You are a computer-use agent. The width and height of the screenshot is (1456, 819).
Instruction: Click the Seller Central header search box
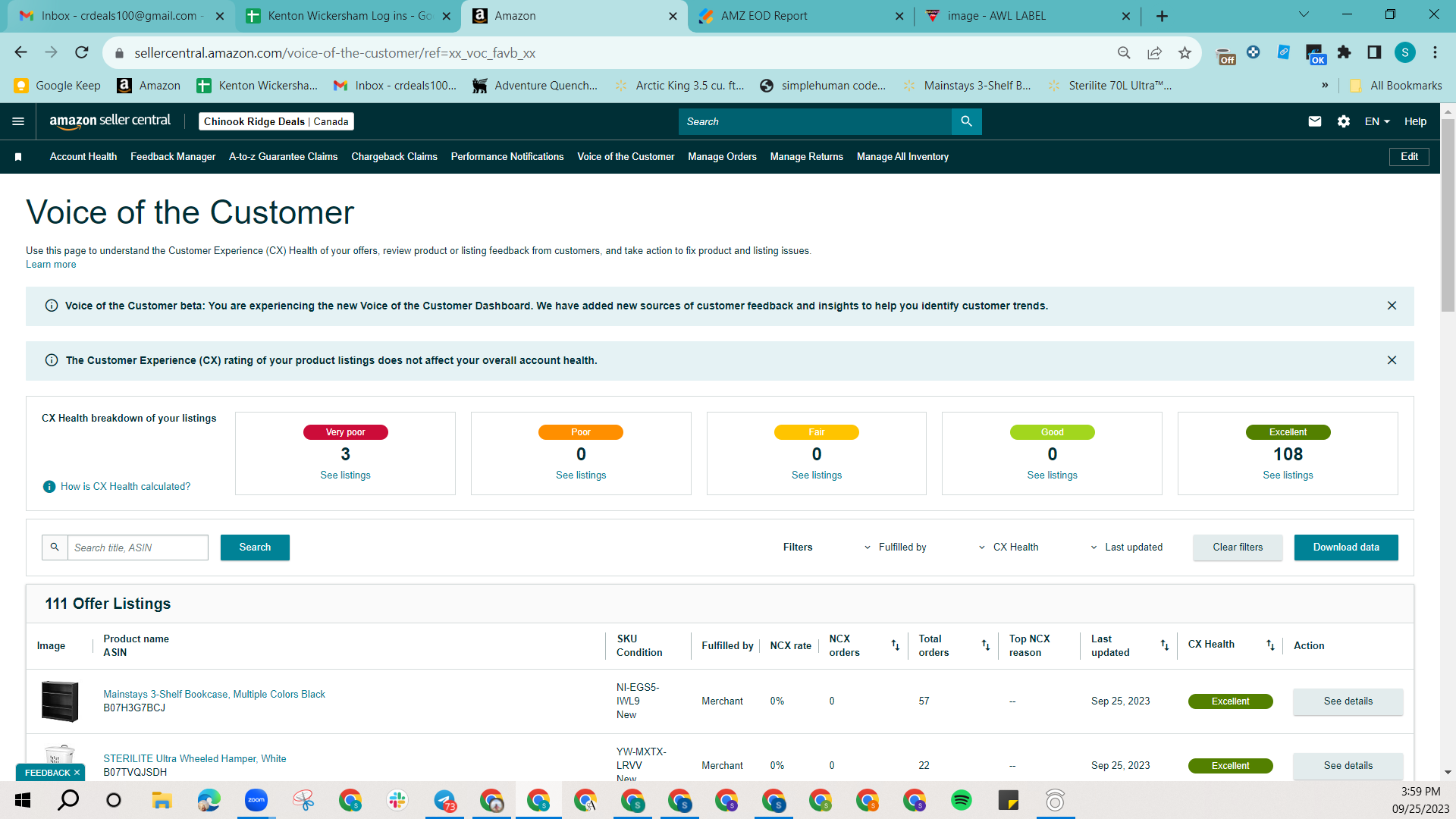tap(815, 121)
